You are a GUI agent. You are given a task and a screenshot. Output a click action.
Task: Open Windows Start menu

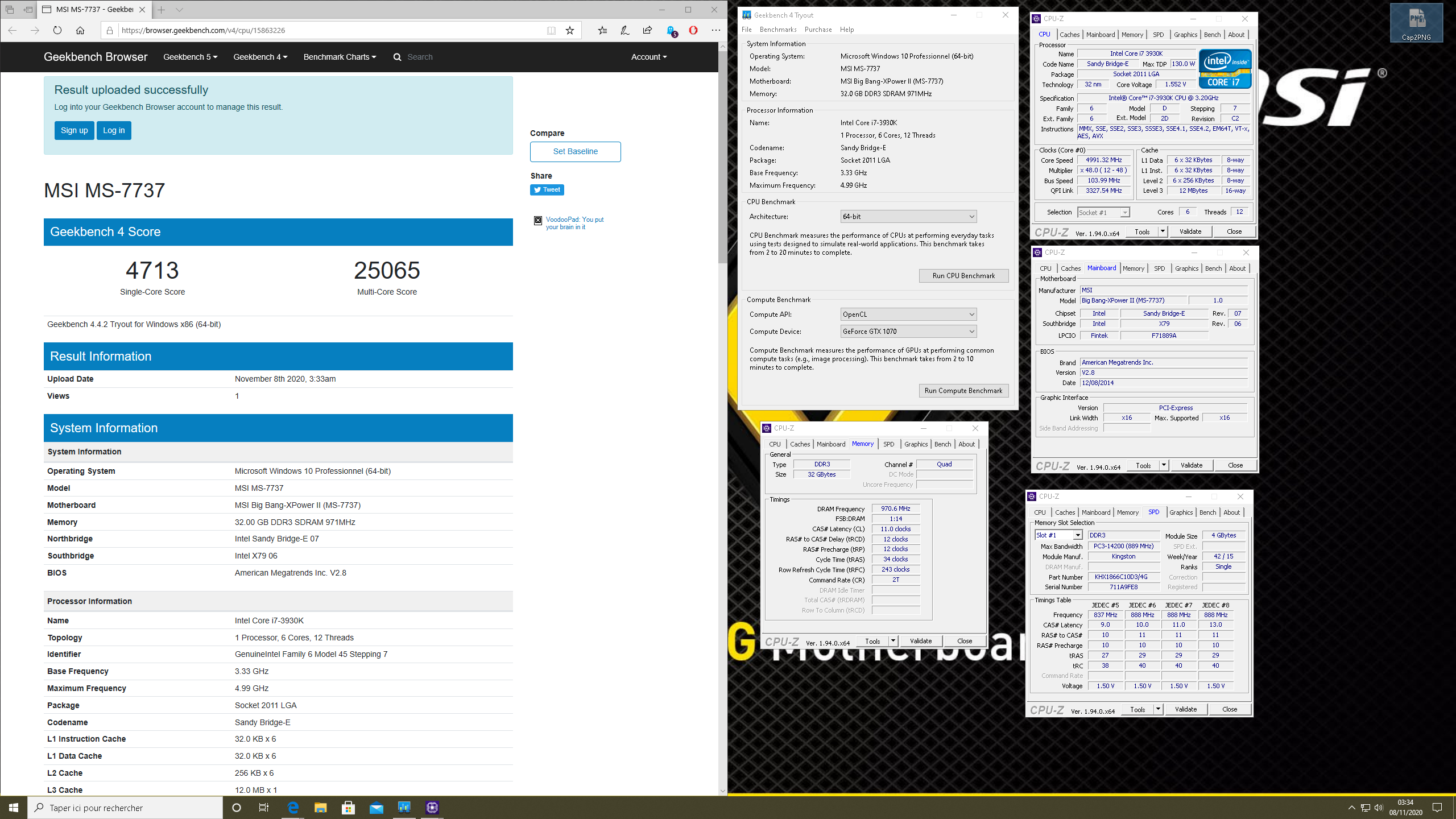click(x=14, y=808)
